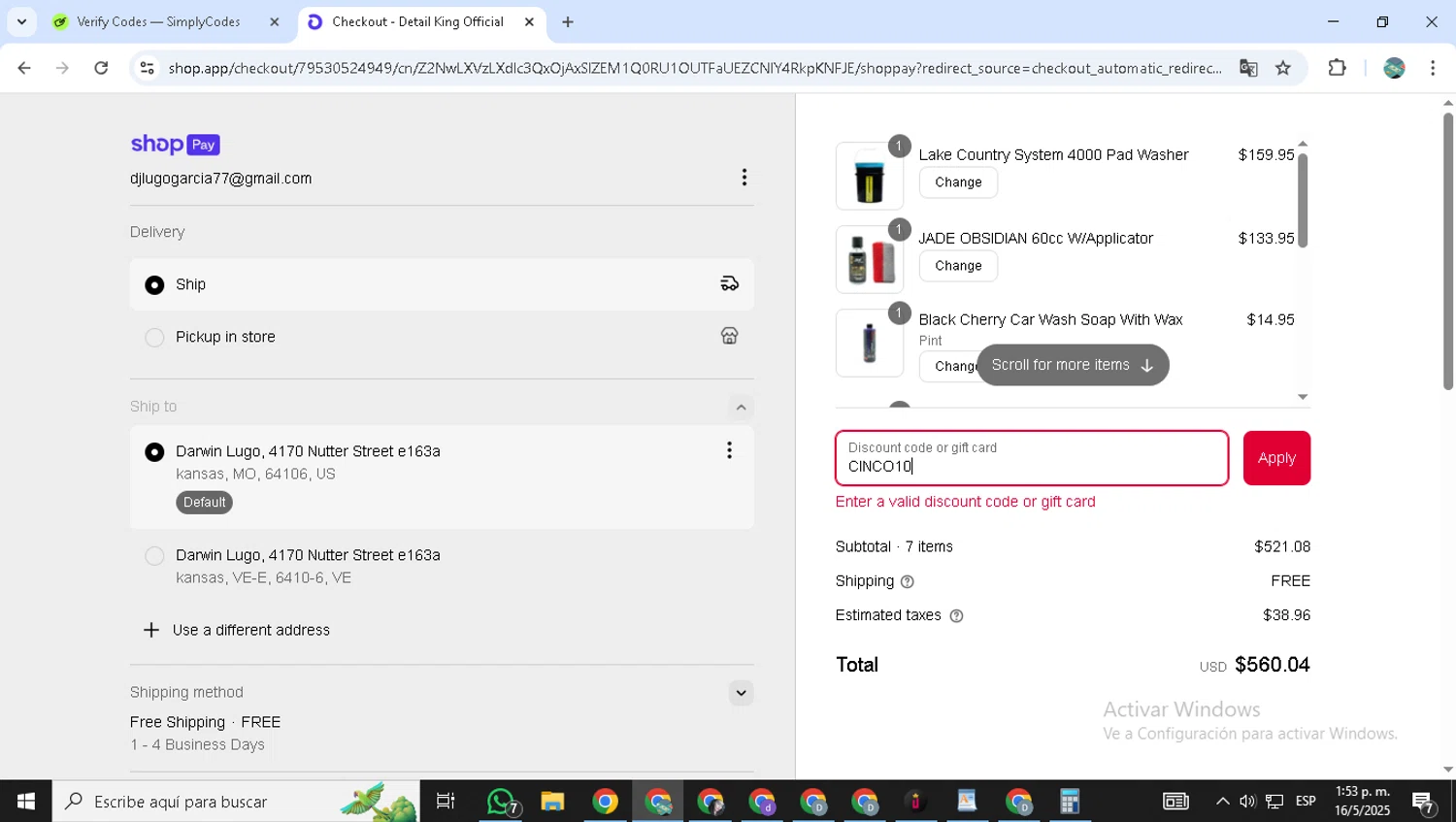Show estimated taxes info icon
Image resolution: width=1456 pixels, height=822 pixels.
coord(956,615)
